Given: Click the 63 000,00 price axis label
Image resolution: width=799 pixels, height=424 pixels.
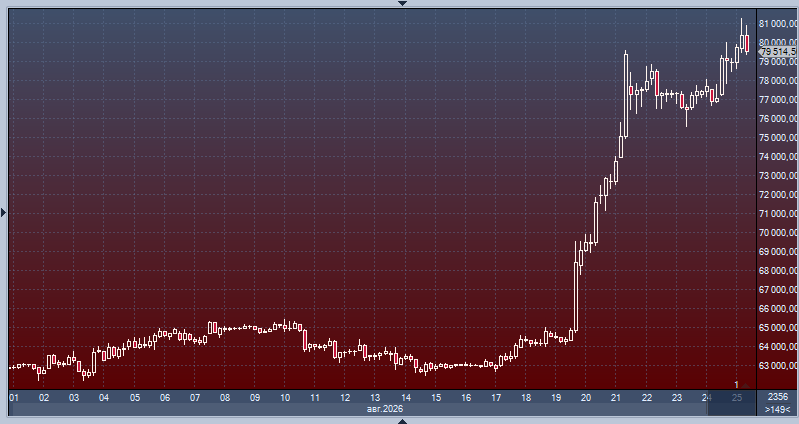Looking at the screenshot, I should (778, 366).
